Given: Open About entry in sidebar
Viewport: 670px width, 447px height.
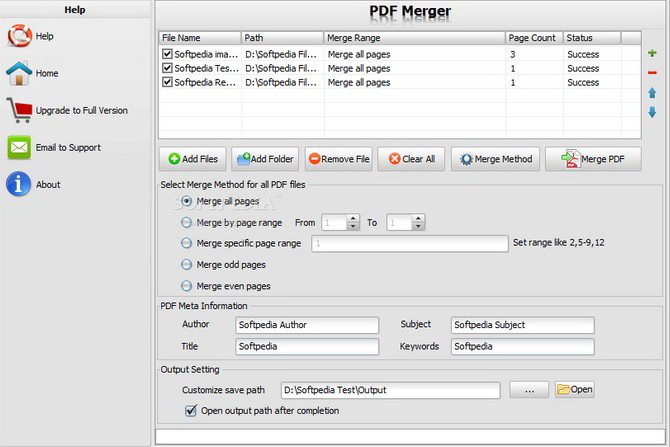Looking at the screenshot, I should click(48, 185).
